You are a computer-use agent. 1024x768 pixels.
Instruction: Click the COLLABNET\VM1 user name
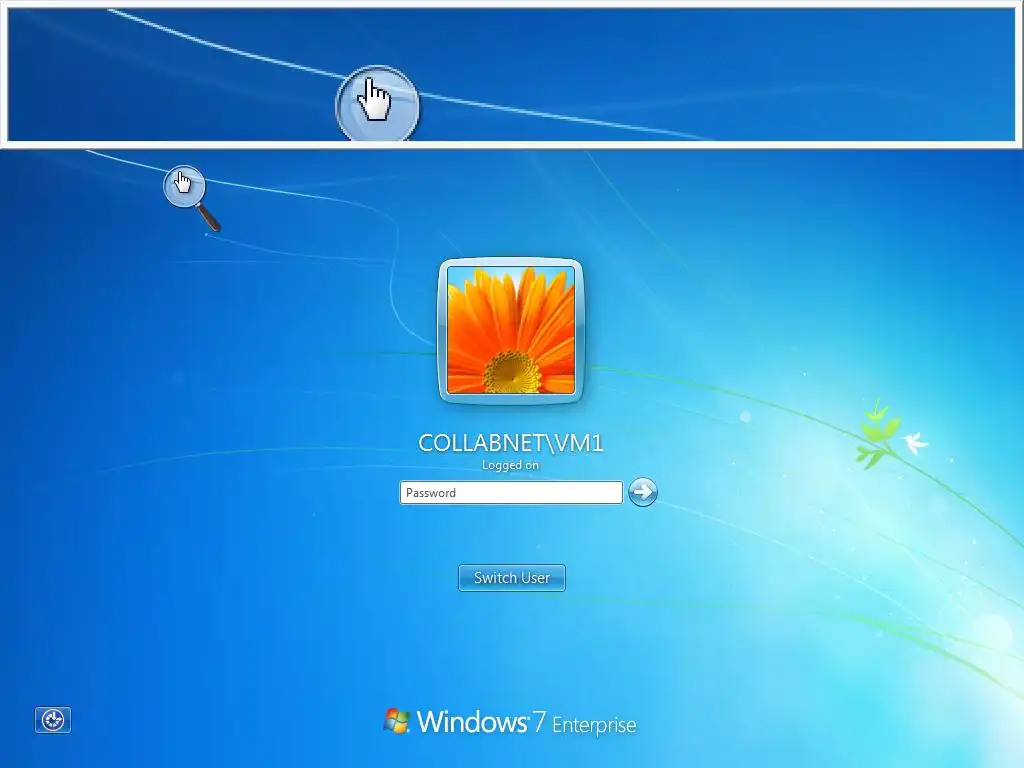(511, 443)
